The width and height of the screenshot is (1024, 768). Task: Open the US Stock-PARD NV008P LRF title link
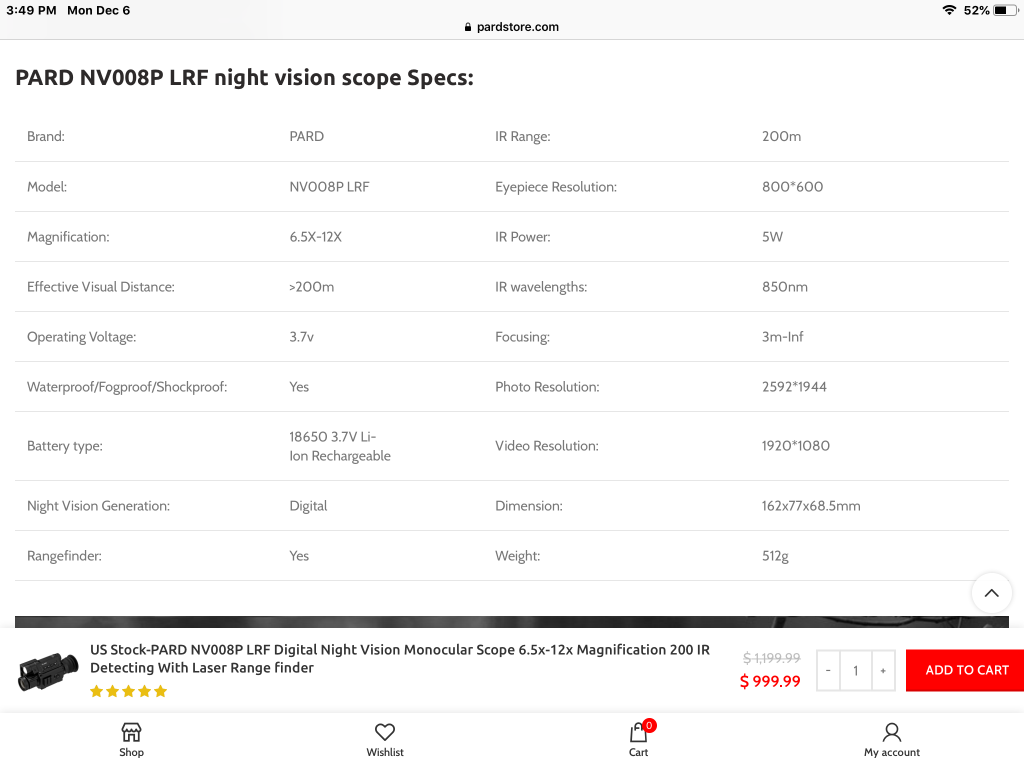[400, 658]
